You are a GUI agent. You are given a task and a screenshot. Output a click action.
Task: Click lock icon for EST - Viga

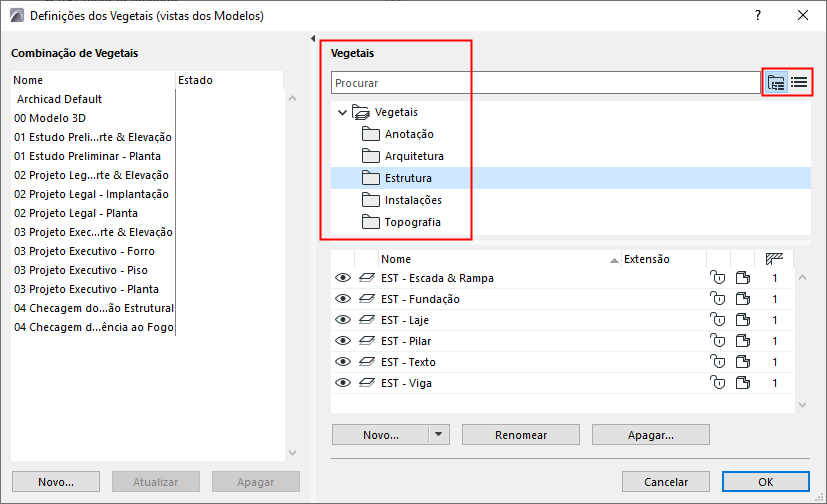716,383
